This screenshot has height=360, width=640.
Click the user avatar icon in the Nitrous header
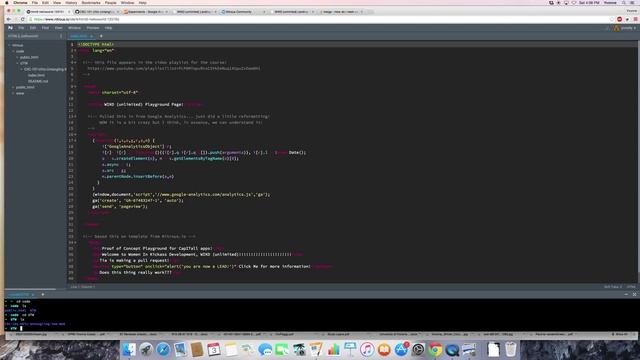pos(616,28)
